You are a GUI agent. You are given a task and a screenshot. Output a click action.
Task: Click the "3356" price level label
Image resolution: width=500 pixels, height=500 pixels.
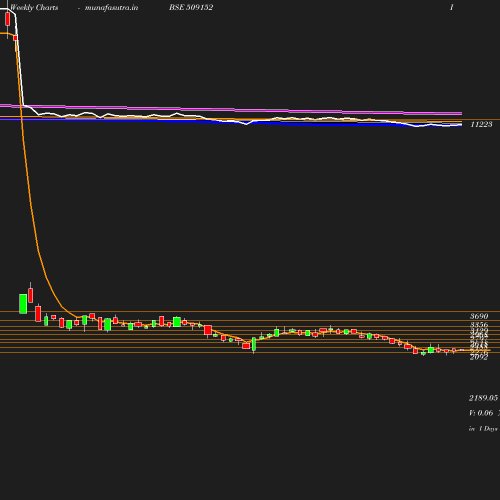[x=479, y=325]
